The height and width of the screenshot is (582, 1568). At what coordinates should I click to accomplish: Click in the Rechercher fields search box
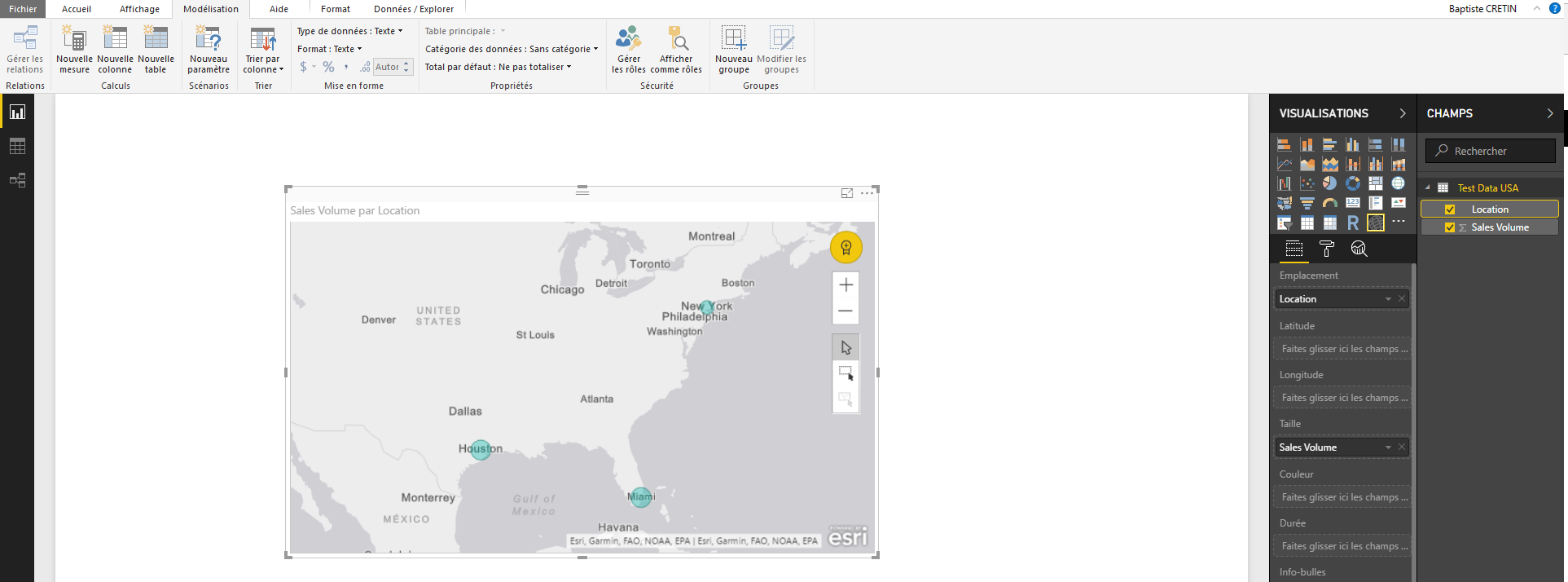pyautogui.click(x=1491, y=151)
